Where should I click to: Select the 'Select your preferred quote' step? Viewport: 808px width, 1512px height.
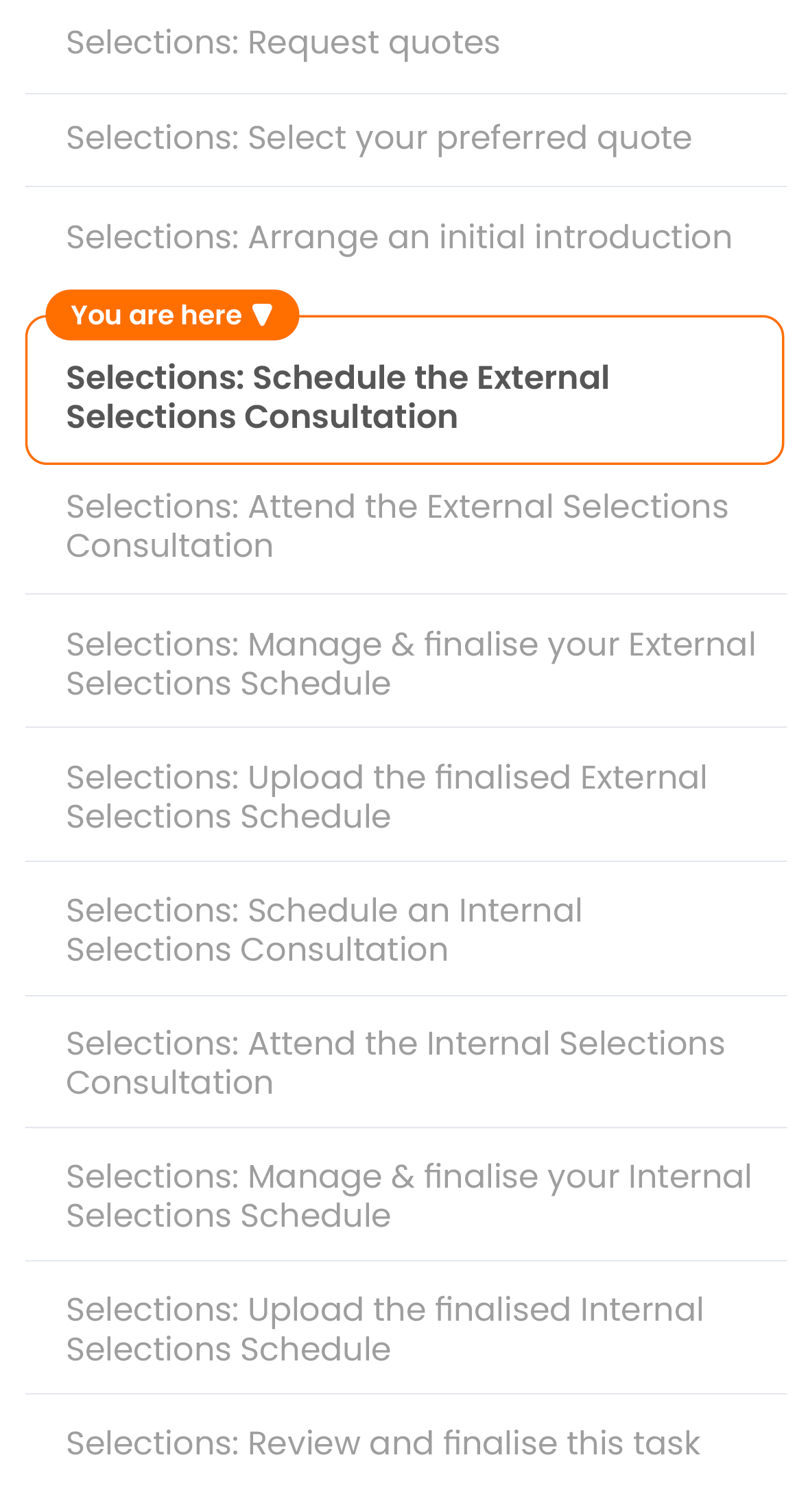tap(379, 138)
